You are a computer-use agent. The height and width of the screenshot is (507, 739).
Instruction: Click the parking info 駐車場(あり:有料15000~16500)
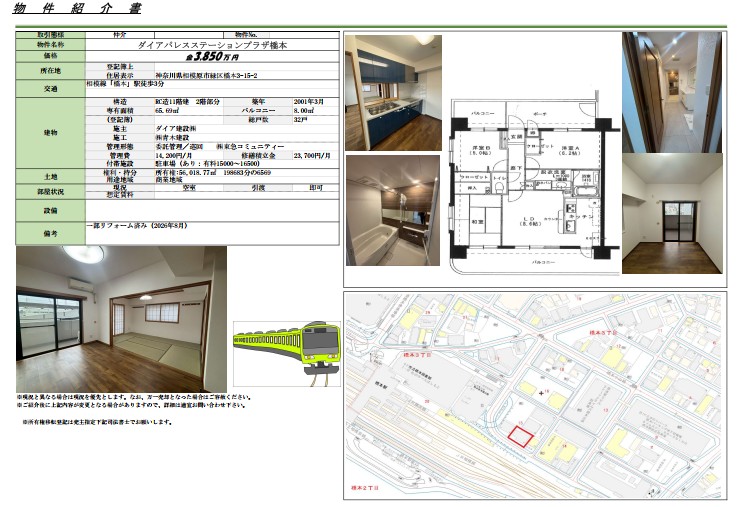(207, 164)
